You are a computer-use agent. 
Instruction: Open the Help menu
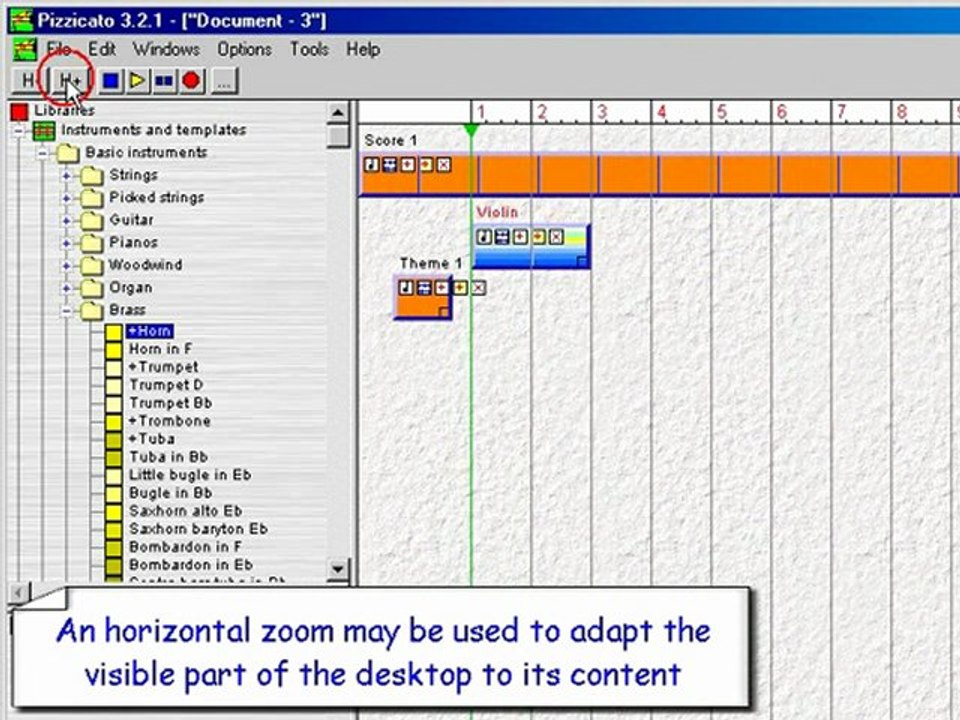coord(363,49)
